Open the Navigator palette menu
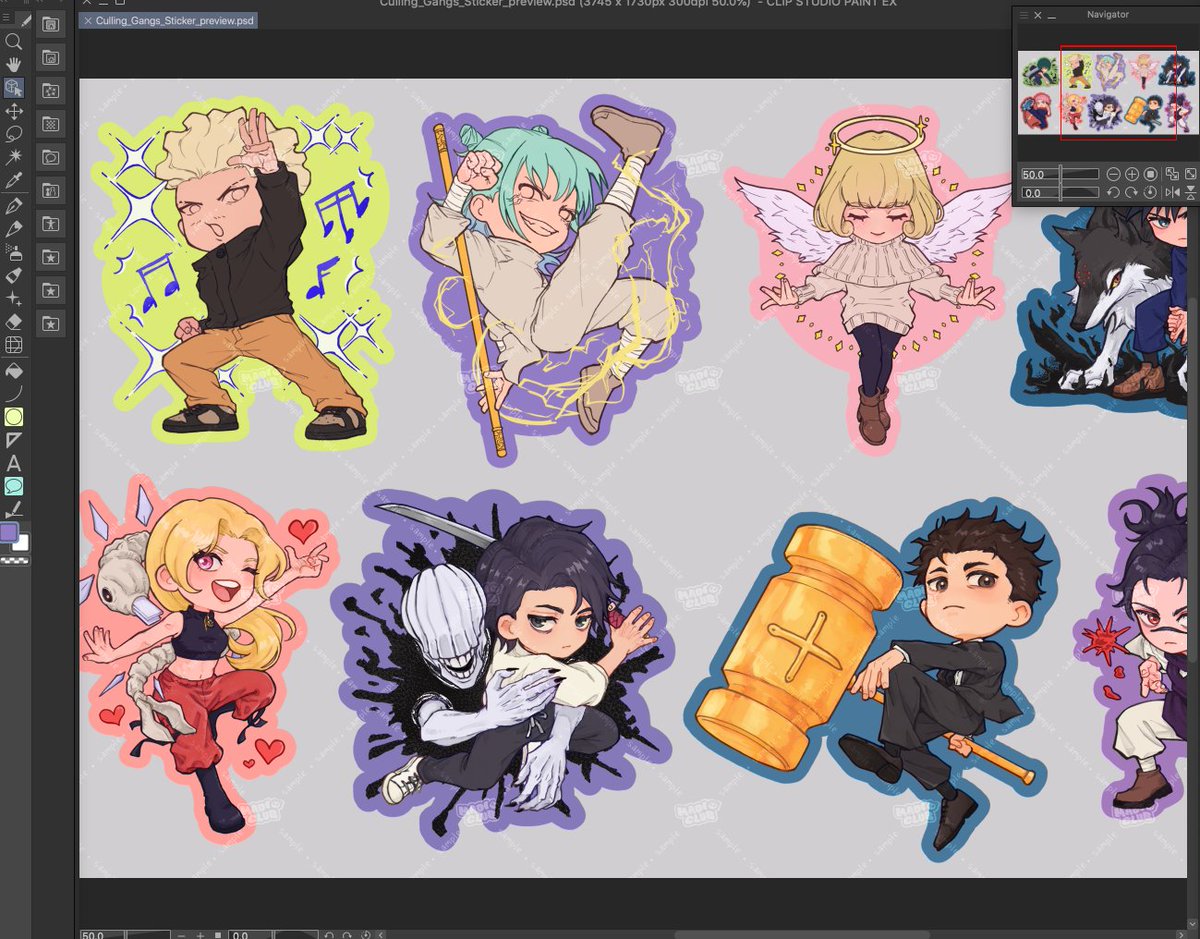Viewport: 1200px width, 939px height. (1024, 15)
